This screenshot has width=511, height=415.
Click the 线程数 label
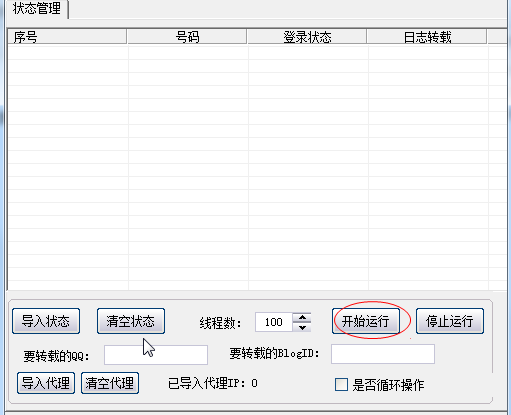(220, 323)
